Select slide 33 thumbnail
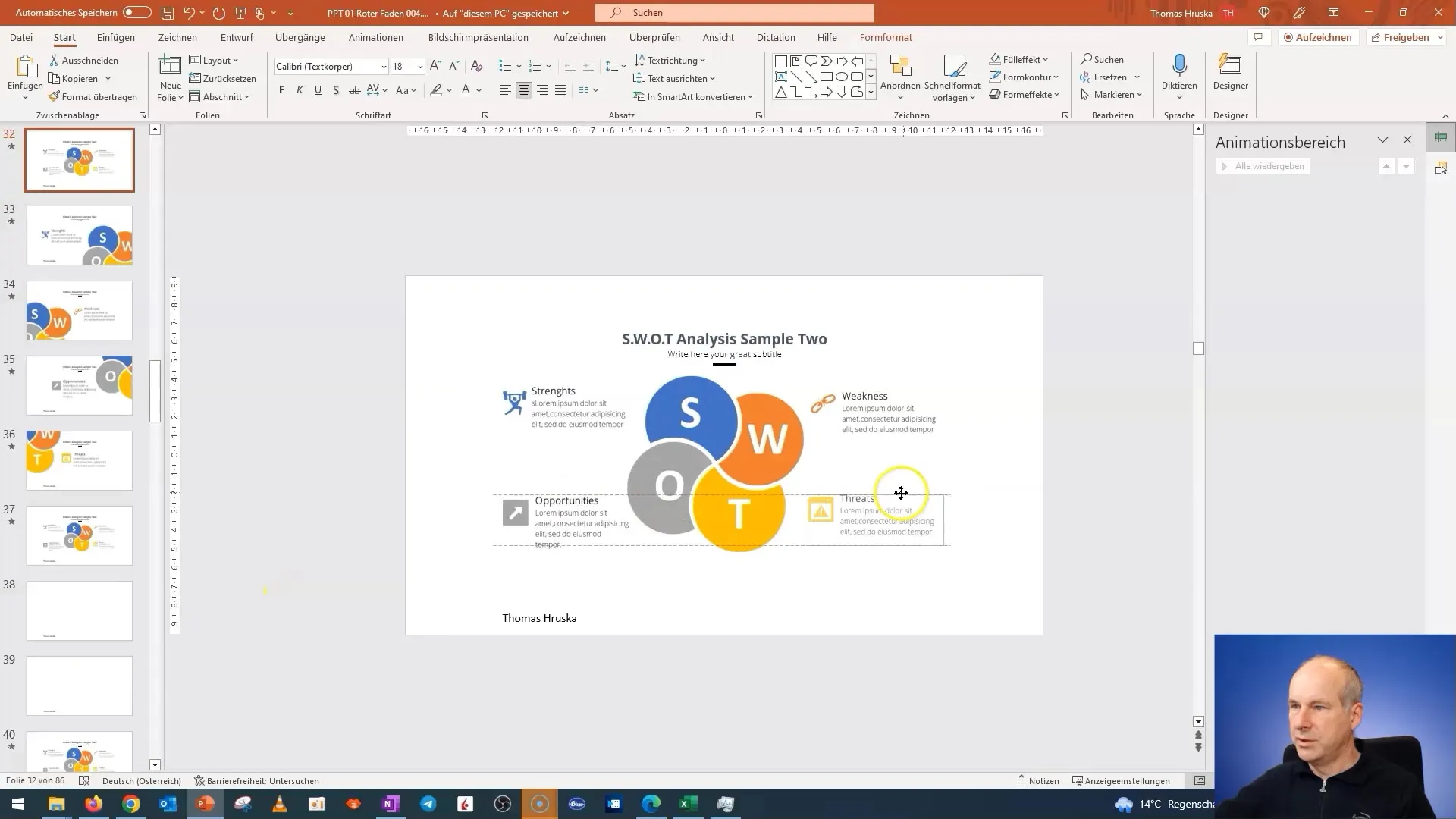 [80, 235]
